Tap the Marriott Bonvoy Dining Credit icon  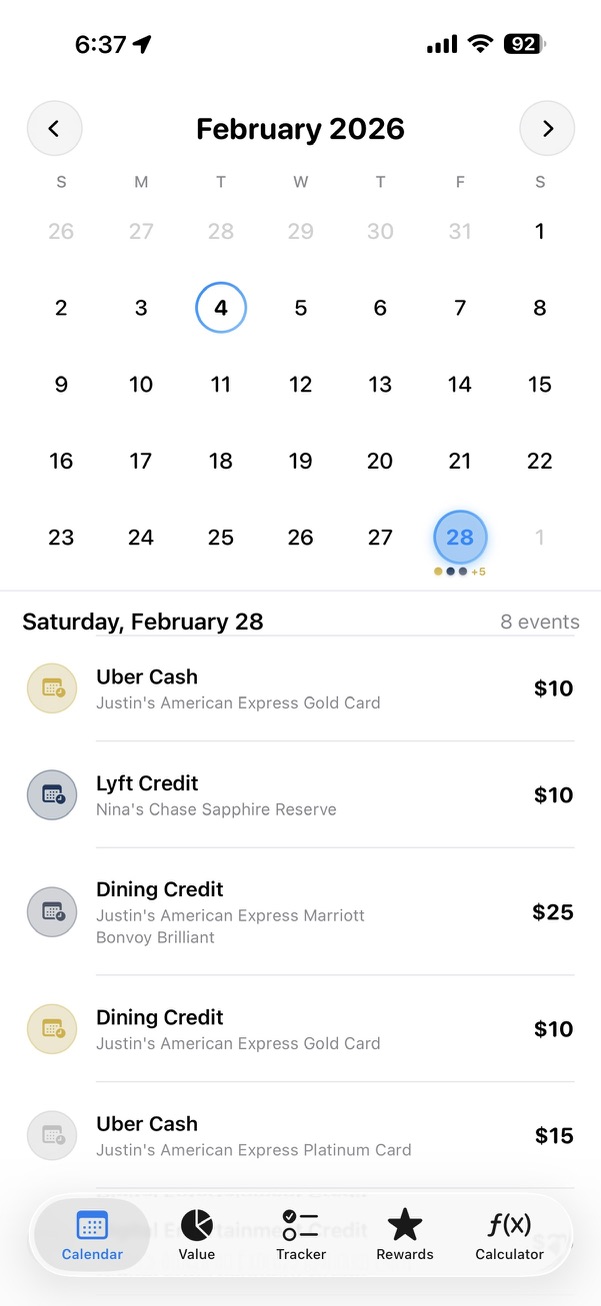point(51,911)
